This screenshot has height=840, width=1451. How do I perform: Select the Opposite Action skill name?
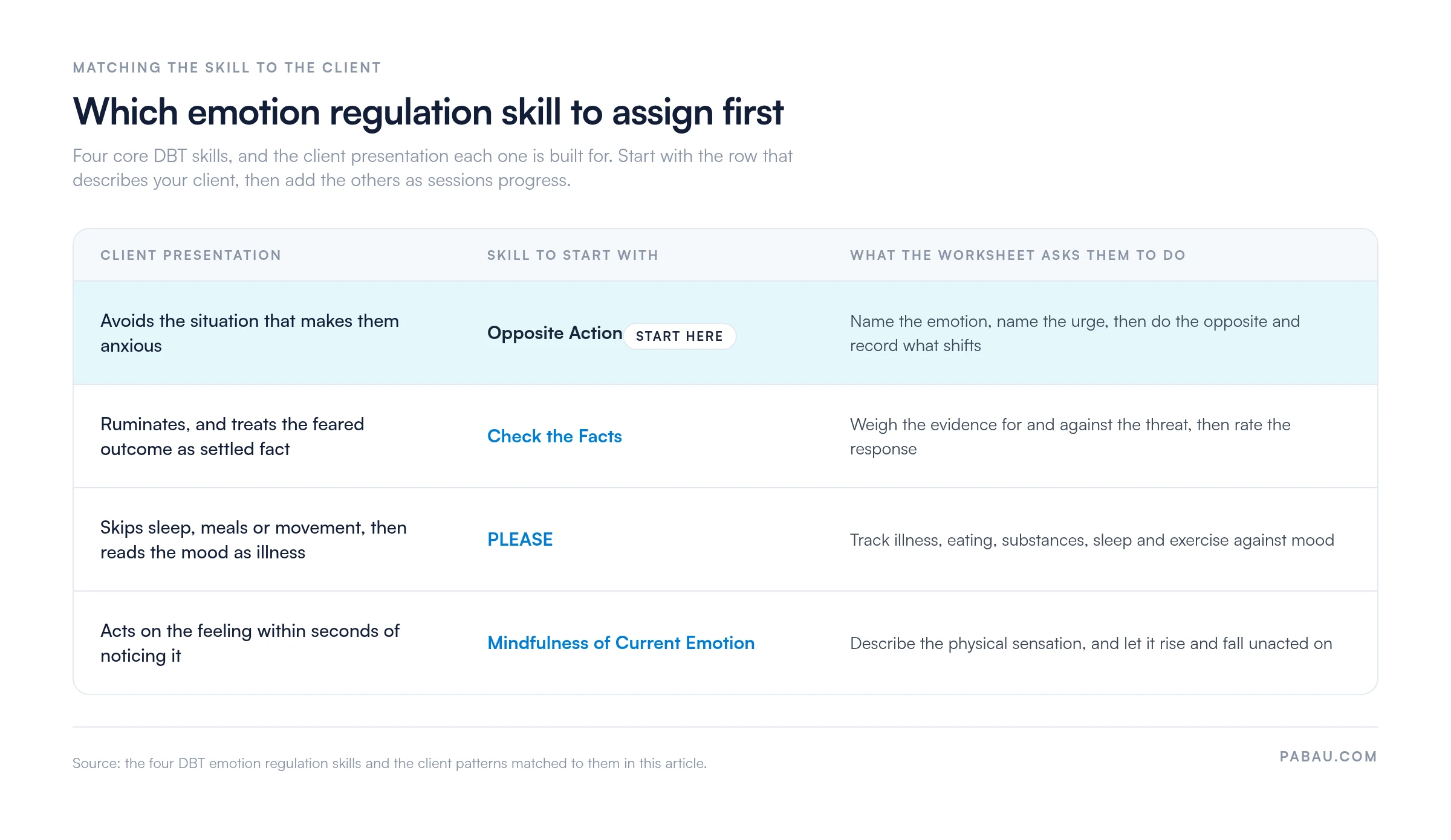click(x=554, y=333)
